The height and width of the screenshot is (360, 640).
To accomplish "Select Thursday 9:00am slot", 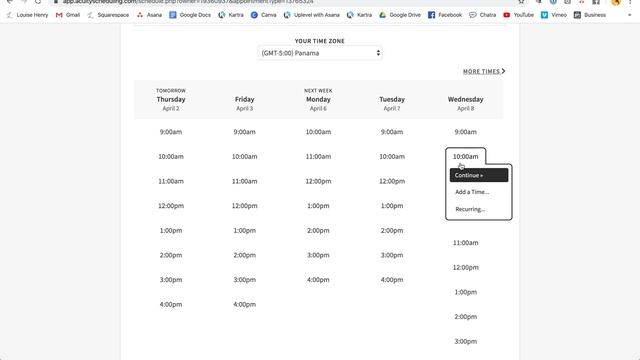I will [171, 132].
